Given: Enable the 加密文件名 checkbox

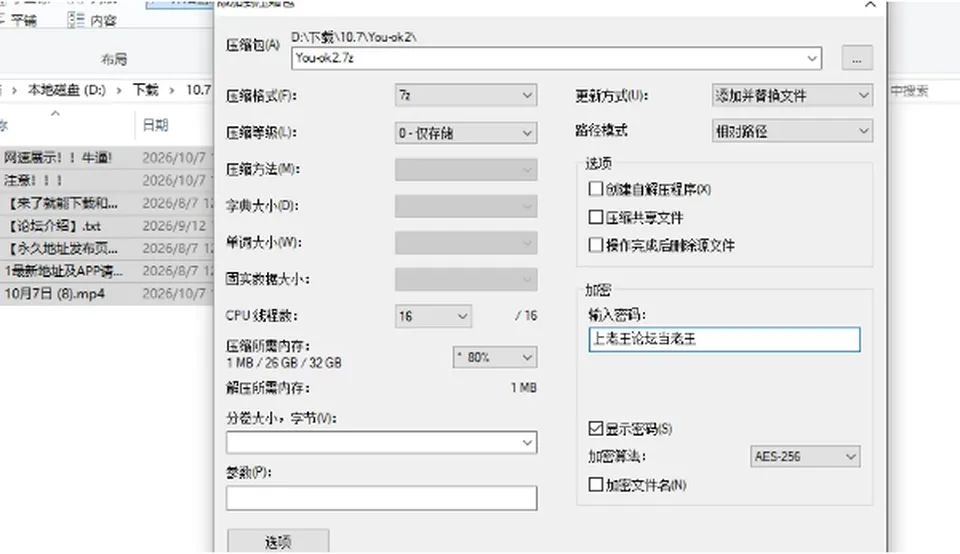Looking at the screenshot, I should 596,485.
